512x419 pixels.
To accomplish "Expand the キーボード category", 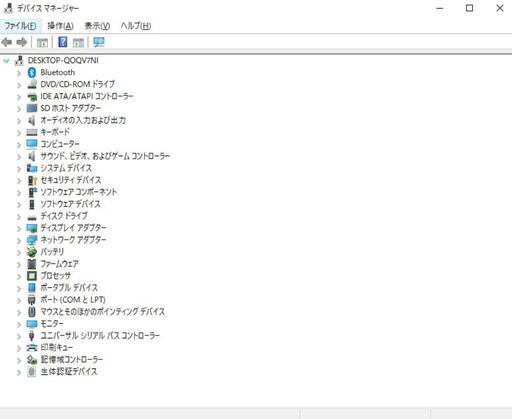I will tap(19, 133).
